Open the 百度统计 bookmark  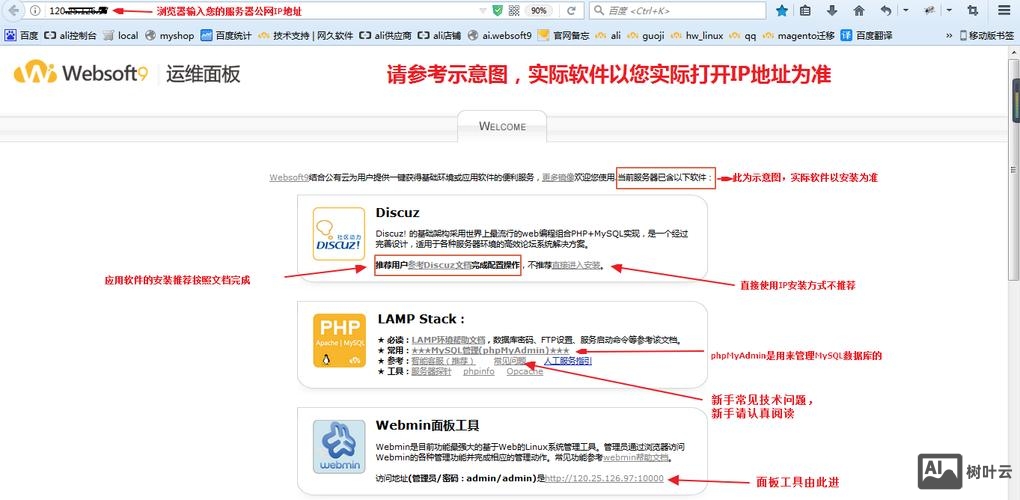(x=226, y=36)
